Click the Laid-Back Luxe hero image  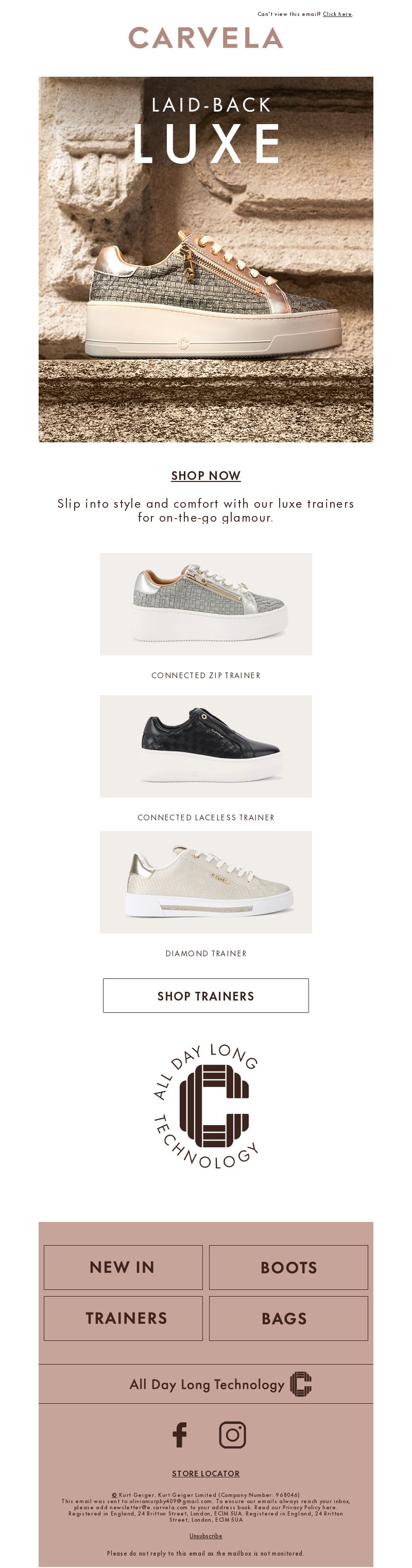click(x=205, y=260)
